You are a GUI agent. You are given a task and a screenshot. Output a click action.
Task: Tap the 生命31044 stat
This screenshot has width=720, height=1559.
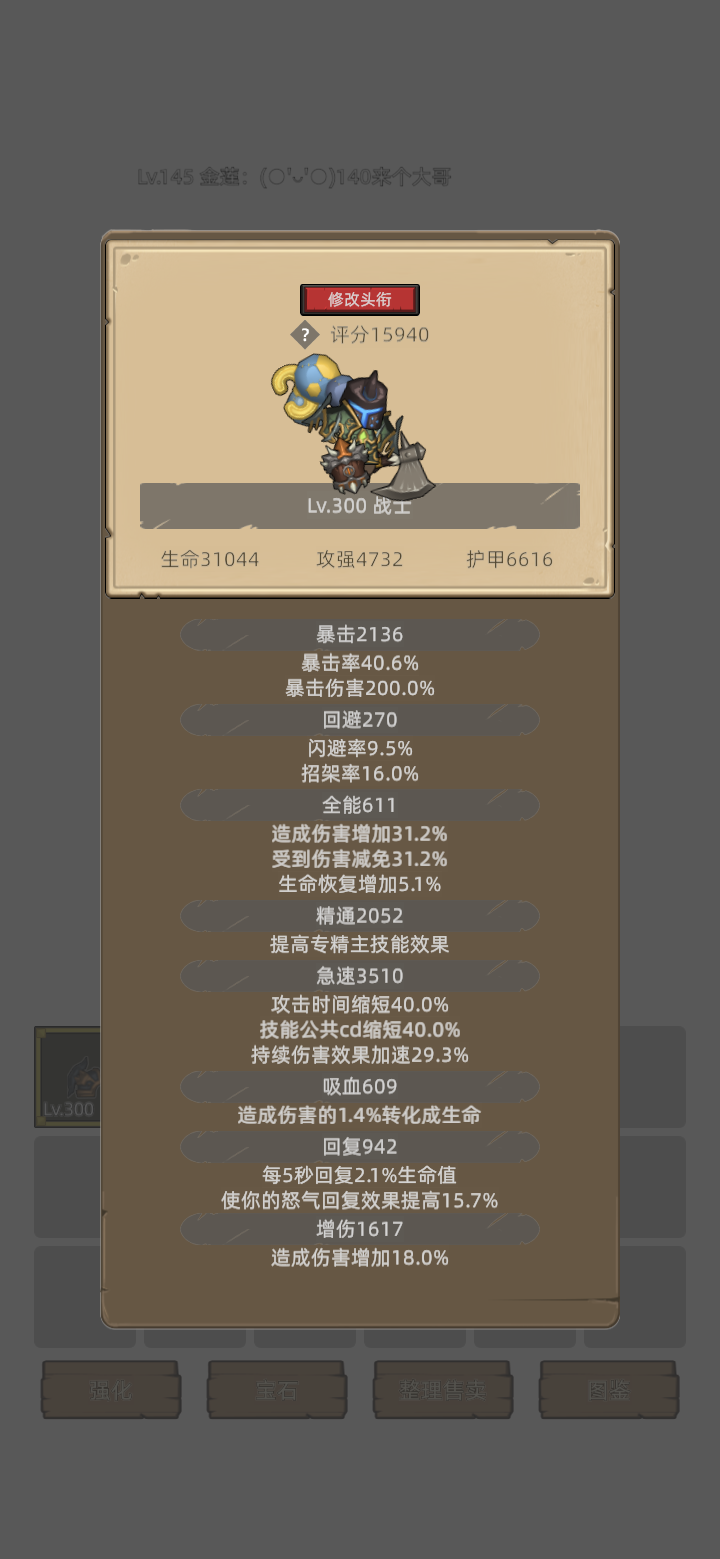point(210,559)
